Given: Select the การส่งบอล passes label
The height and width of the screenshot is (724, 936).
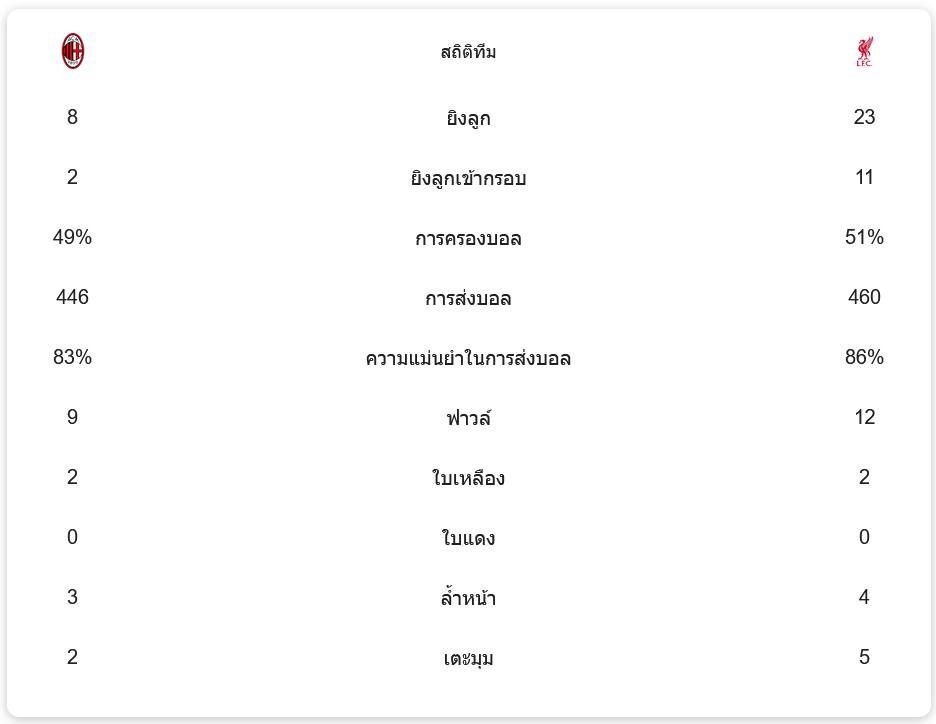Looking at the screenshot, I should click(x=468, y=299).
